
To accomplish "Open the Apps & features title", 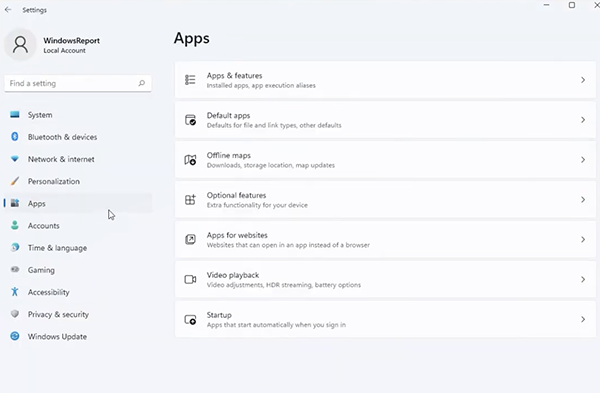I will [x=235, y=75].
